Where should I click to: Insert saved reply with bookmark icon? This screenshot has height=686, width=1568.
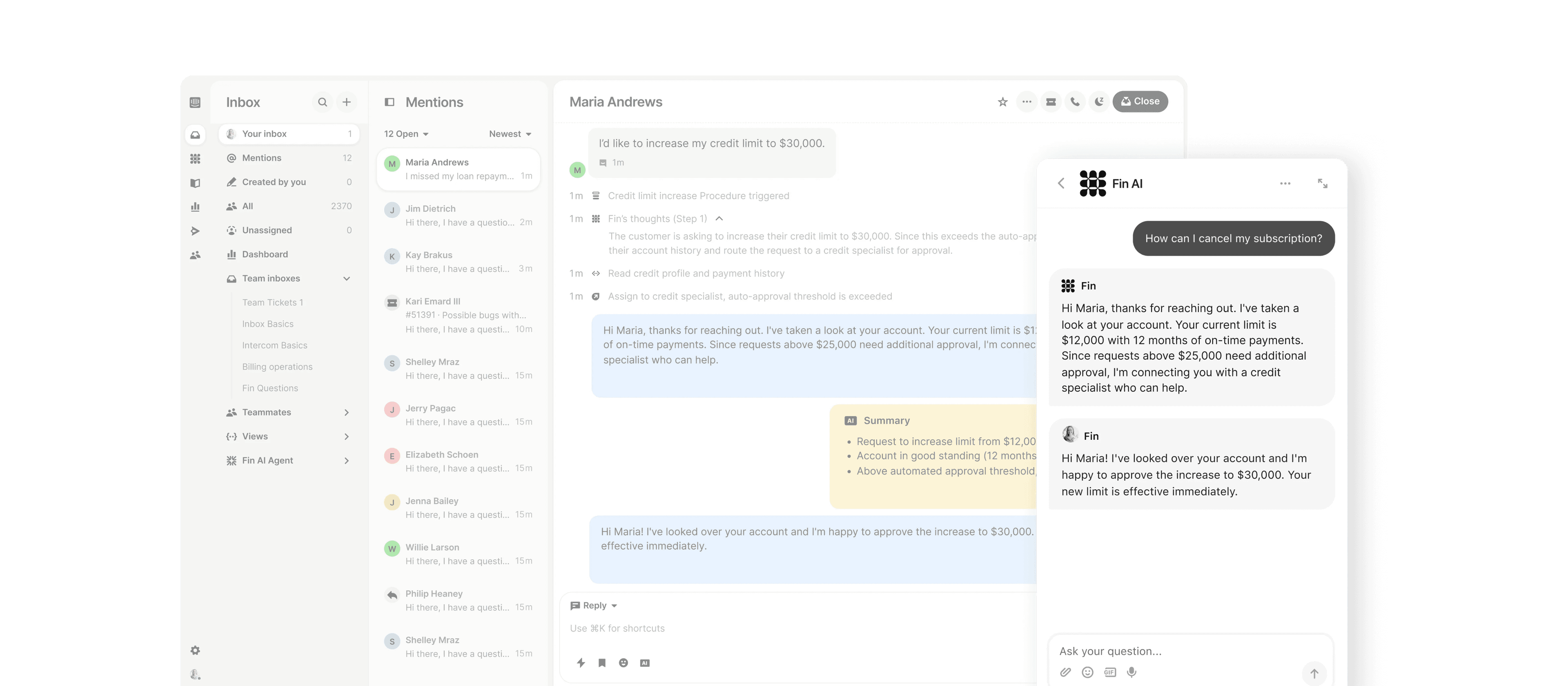point(601,663)
